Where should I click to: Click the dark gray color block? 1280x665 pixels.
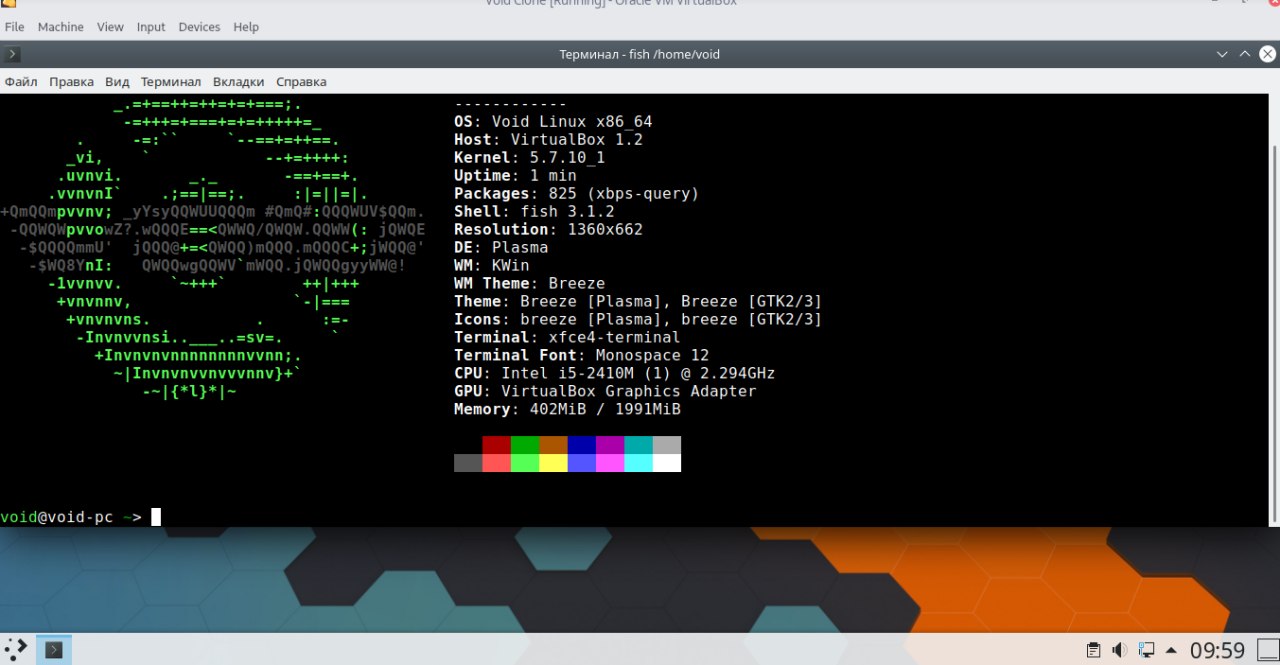click(x=468, y=463)
